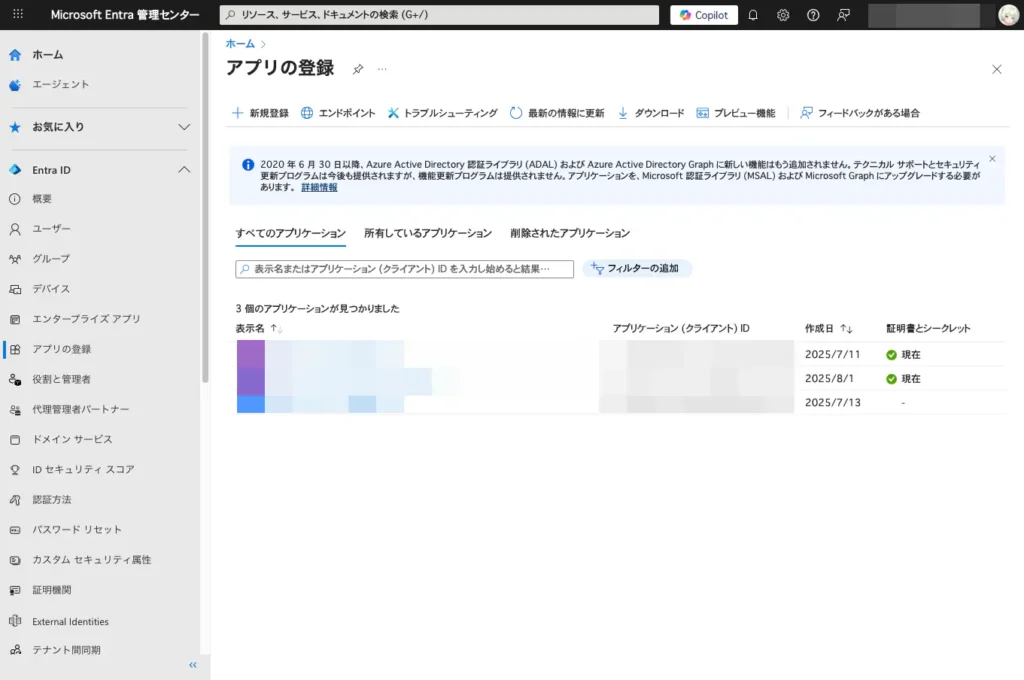Go to ホーム in the sidebar

pos(48,55)
